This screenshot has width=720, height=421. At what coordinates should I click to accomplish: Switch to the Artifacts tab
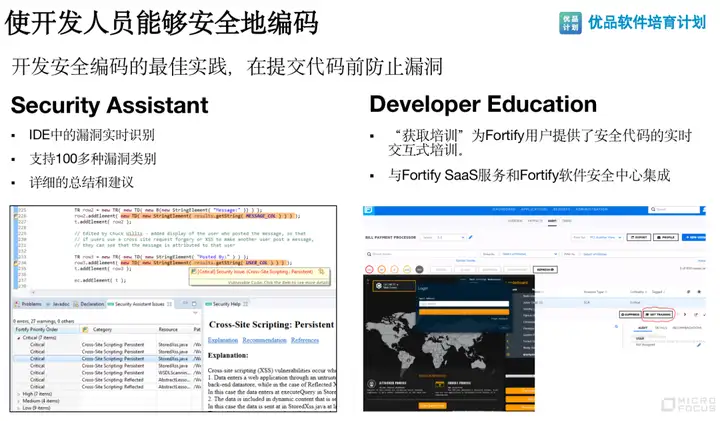[535, 221]
